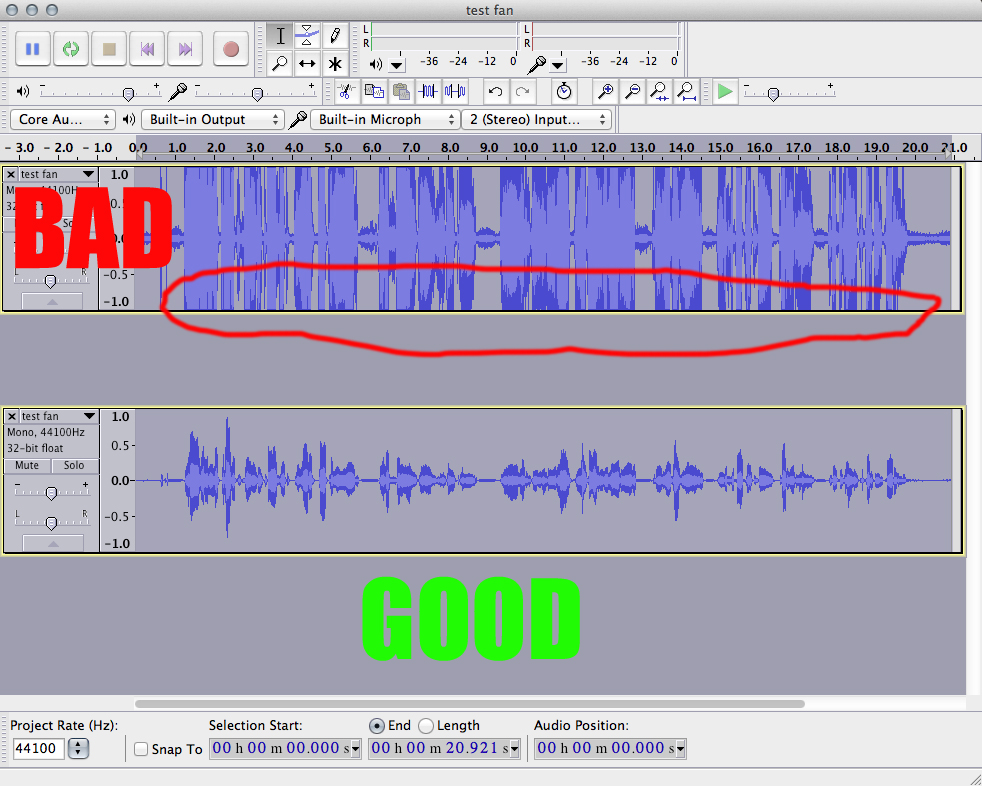Mute the lower test fan track
The width and height of the screenshot is (982, 786).
(26, 465)
